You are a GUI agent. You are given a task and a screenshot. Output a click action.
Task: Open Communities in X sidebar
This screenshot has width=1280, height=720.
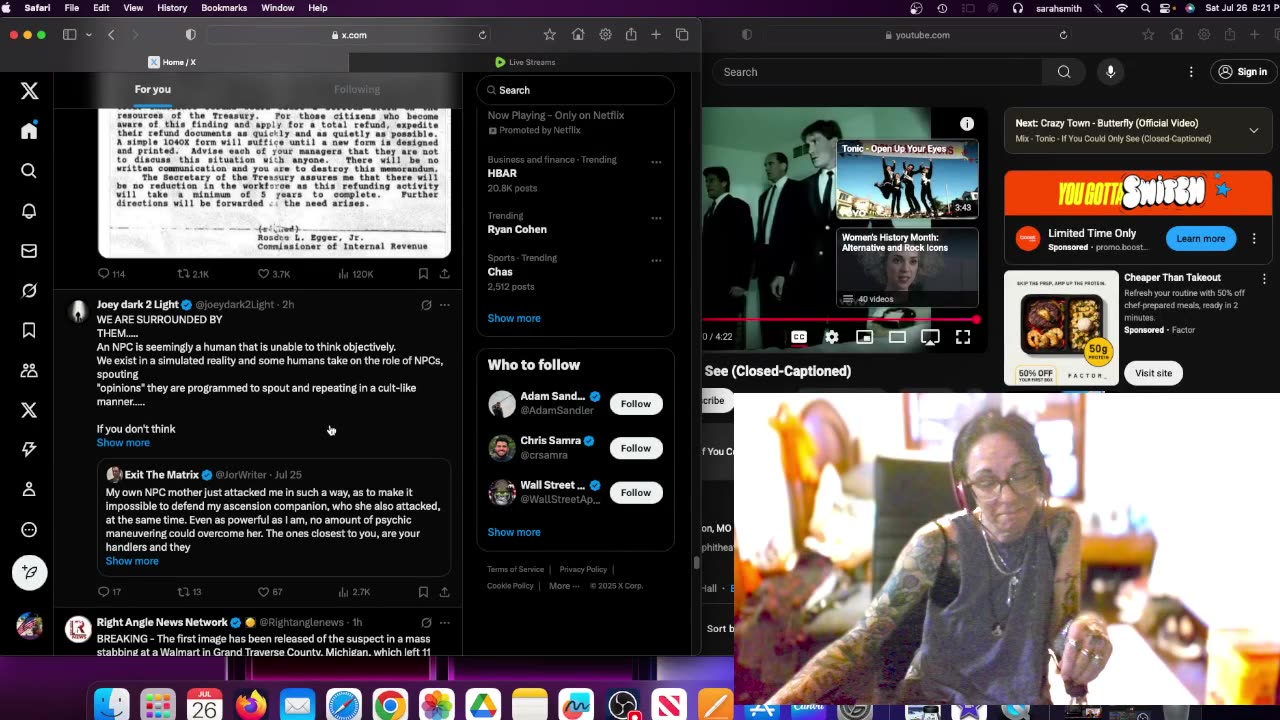click(x=29, y=370)
